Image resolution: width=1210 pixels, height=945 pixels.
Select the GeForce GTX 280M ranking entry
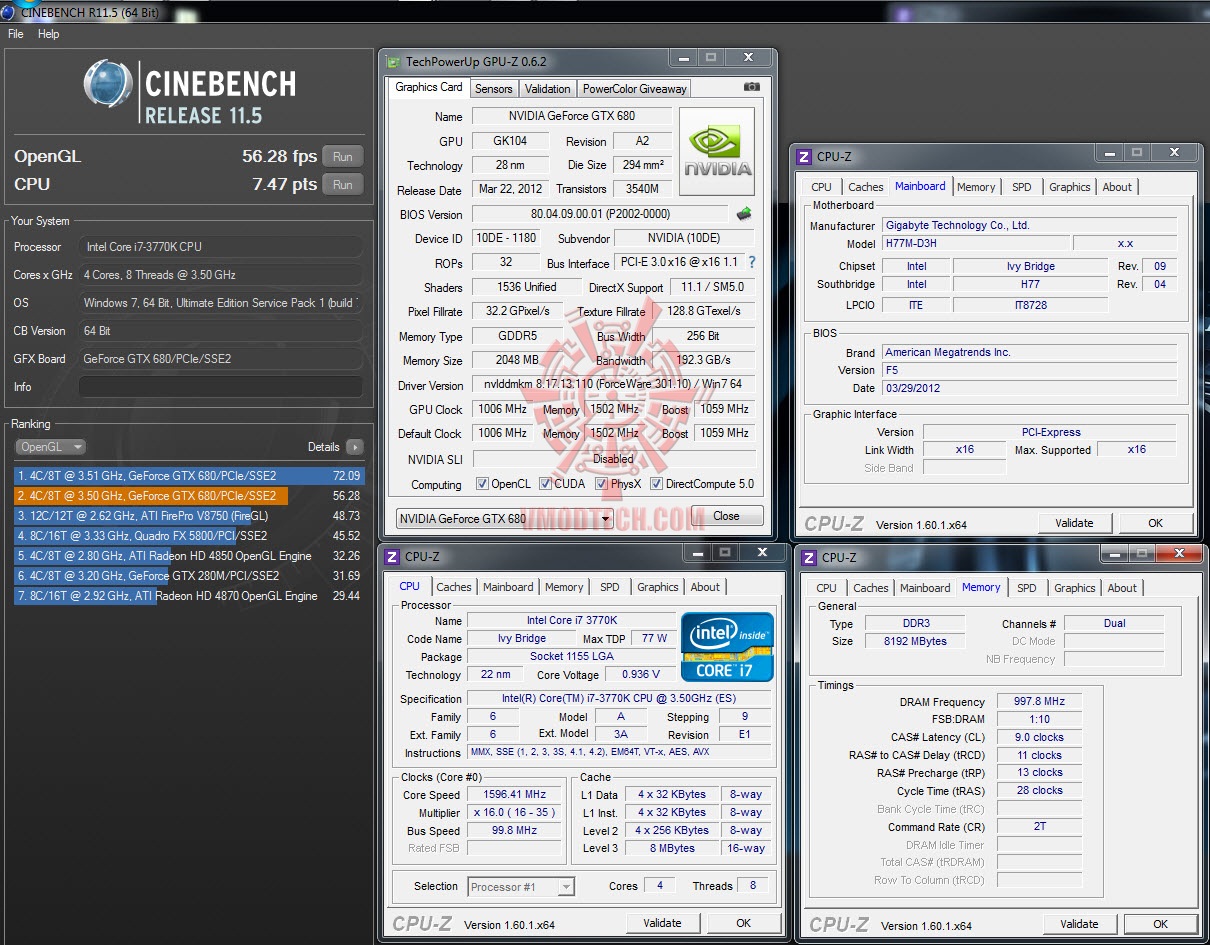[188, 576]
